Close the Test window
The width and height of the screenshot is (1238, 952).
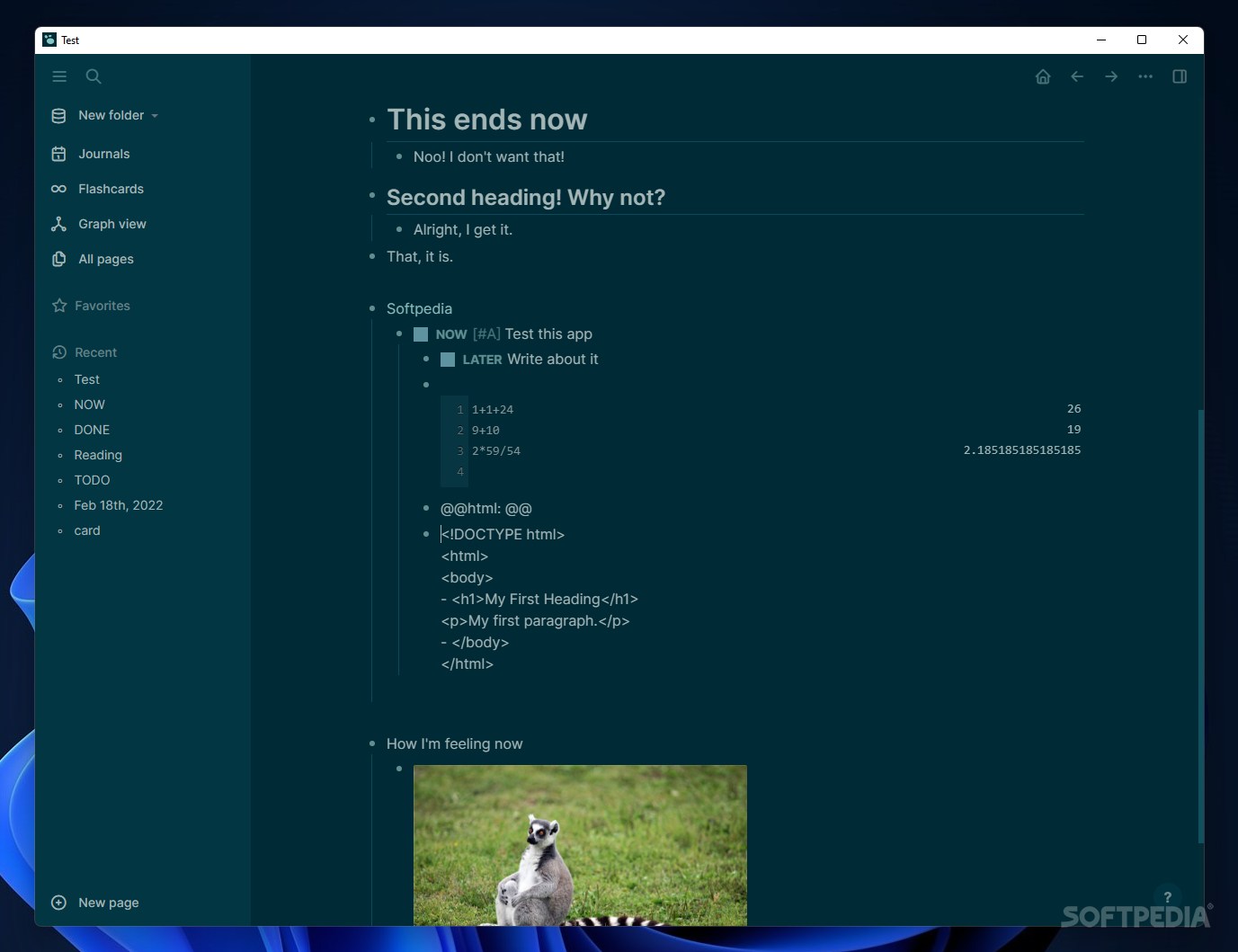tap(1183, 40)
